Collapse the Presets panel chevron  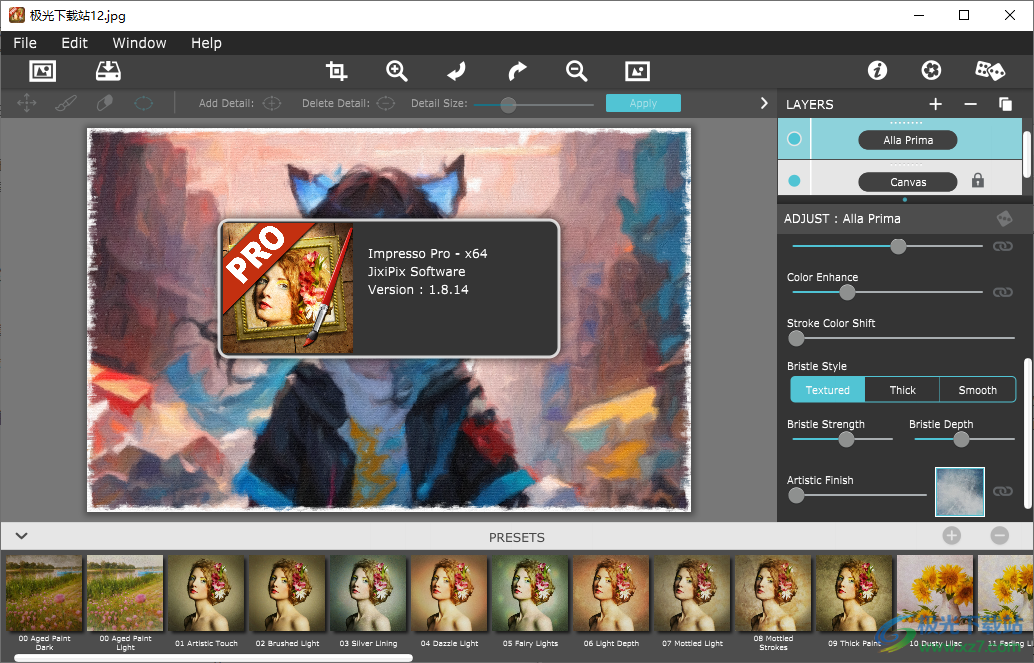pyautogui.click(x=21, y=537)
